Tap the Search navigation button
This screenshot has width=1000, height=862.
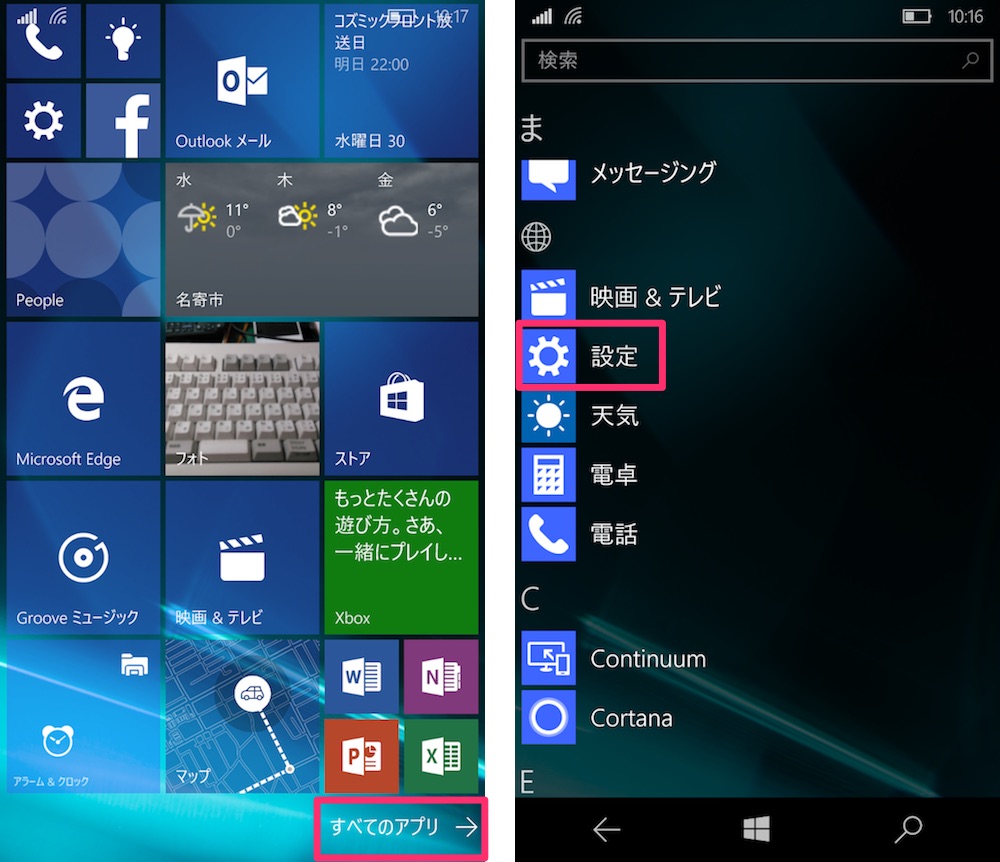click(x=908, y=829)
